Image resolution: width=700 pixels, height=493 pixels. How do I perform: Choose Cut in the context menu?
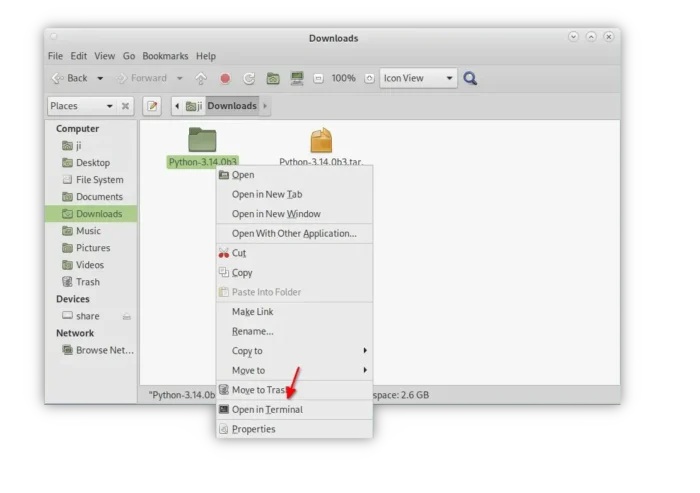[x=295, y=253]
